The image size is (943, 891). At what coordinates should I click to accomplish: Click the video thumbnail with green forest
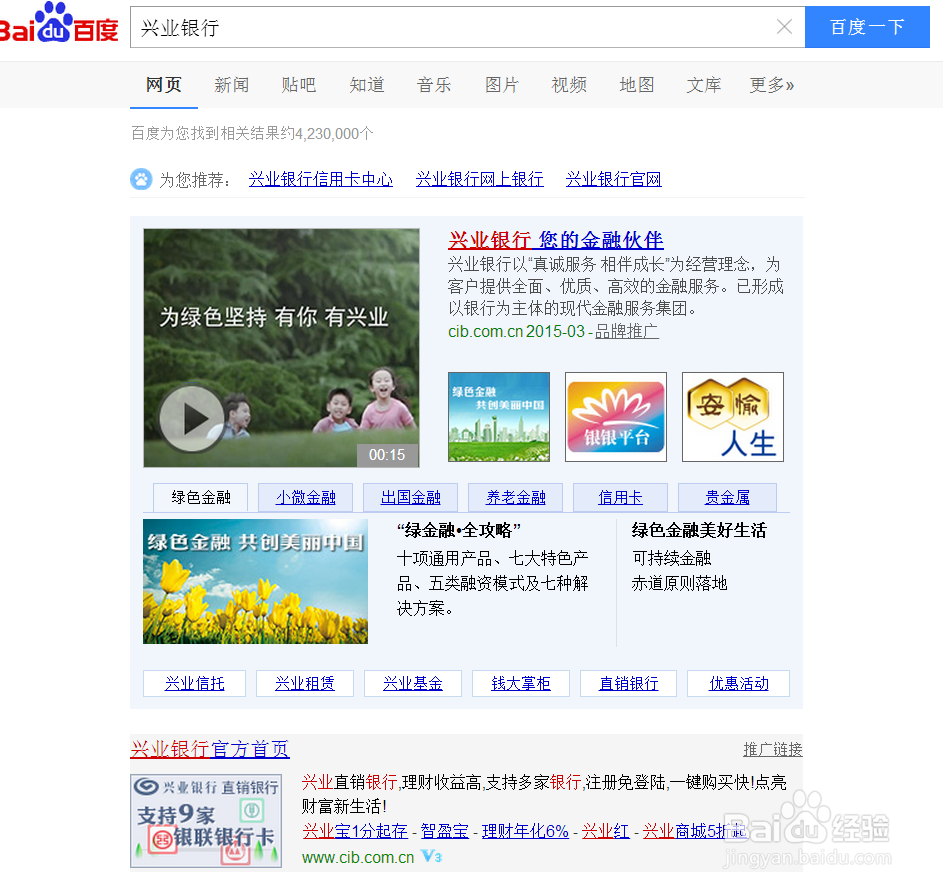pos(281,348)
